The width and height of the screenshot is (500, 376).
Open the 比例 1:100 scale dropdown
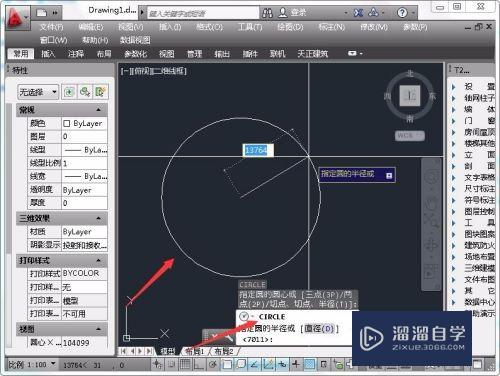(x=32, y=364)
